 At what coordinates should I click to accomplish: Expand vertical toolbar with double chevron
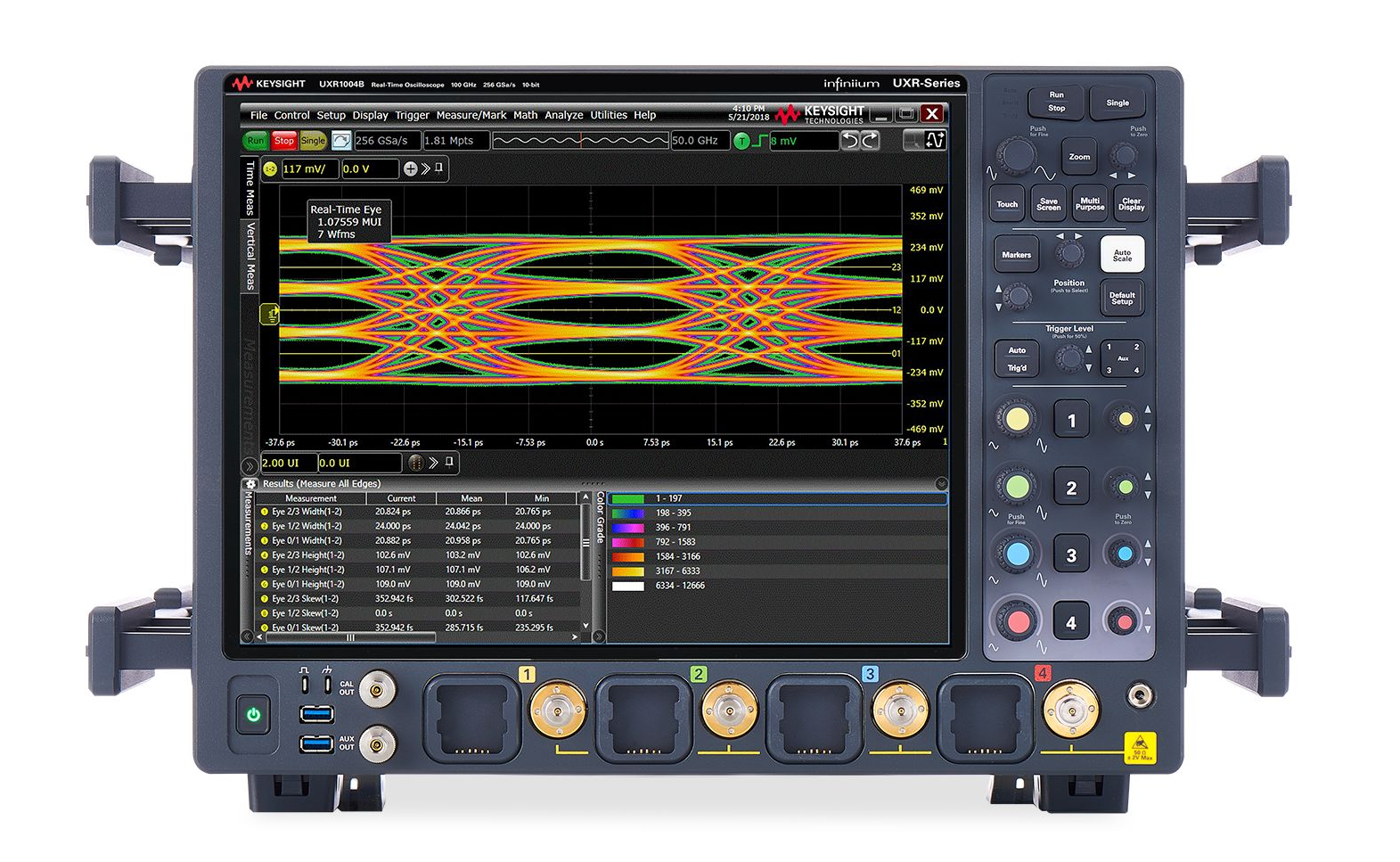click(x=426, y=168)
